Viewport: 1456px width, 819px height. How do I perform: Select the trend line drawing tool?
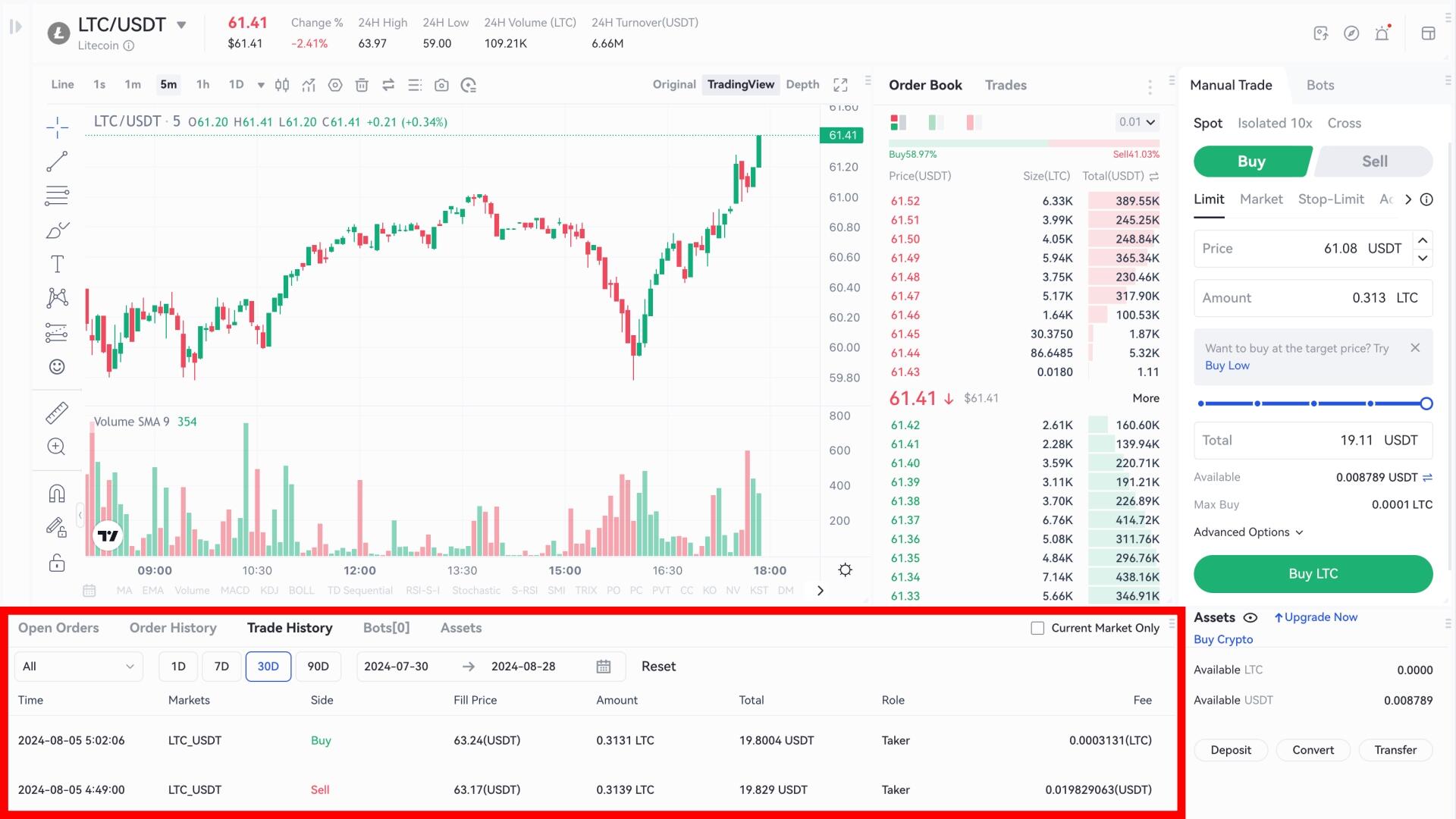click(57, 162)
